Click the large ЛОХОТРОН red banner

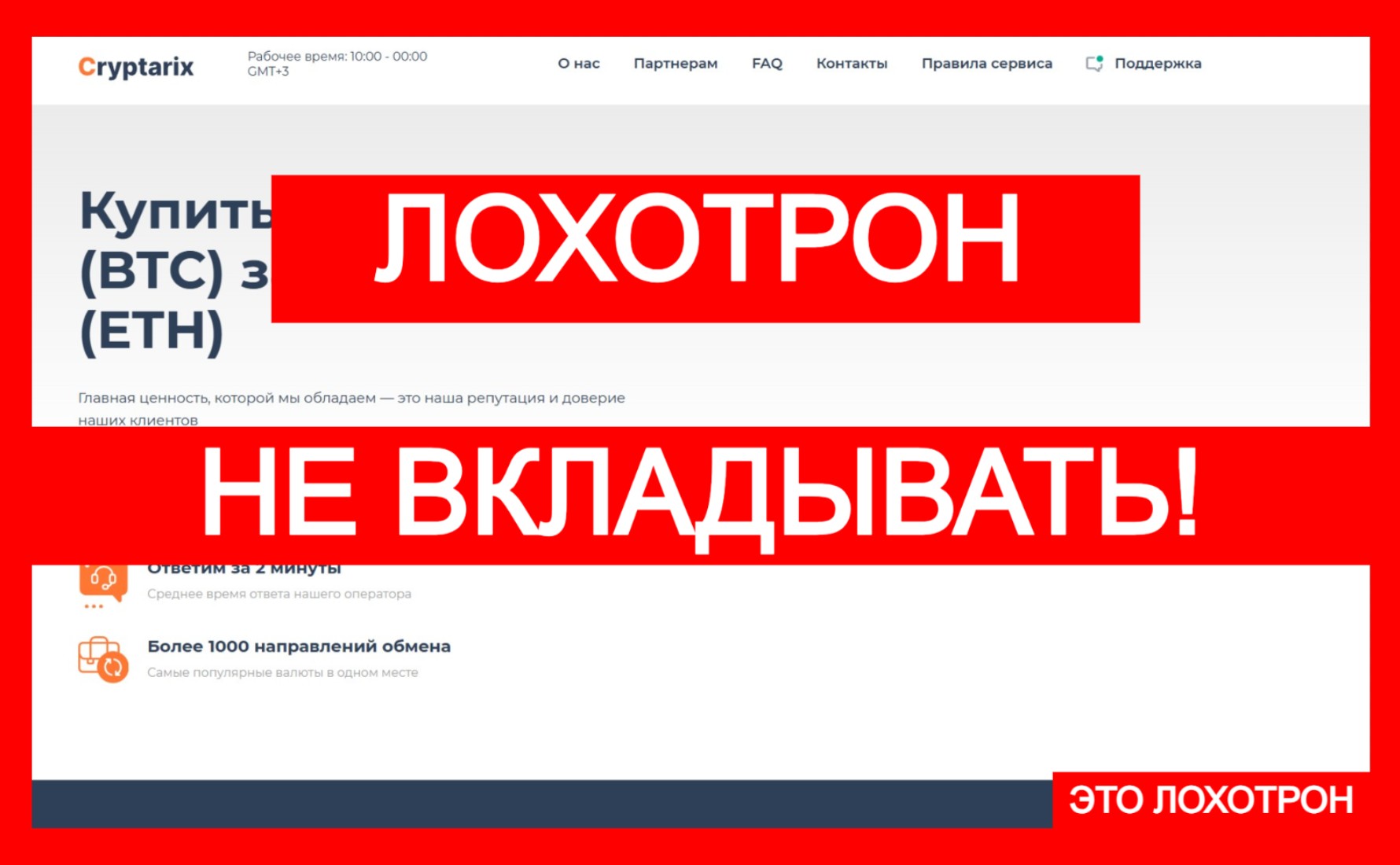[x=705, y=248]
